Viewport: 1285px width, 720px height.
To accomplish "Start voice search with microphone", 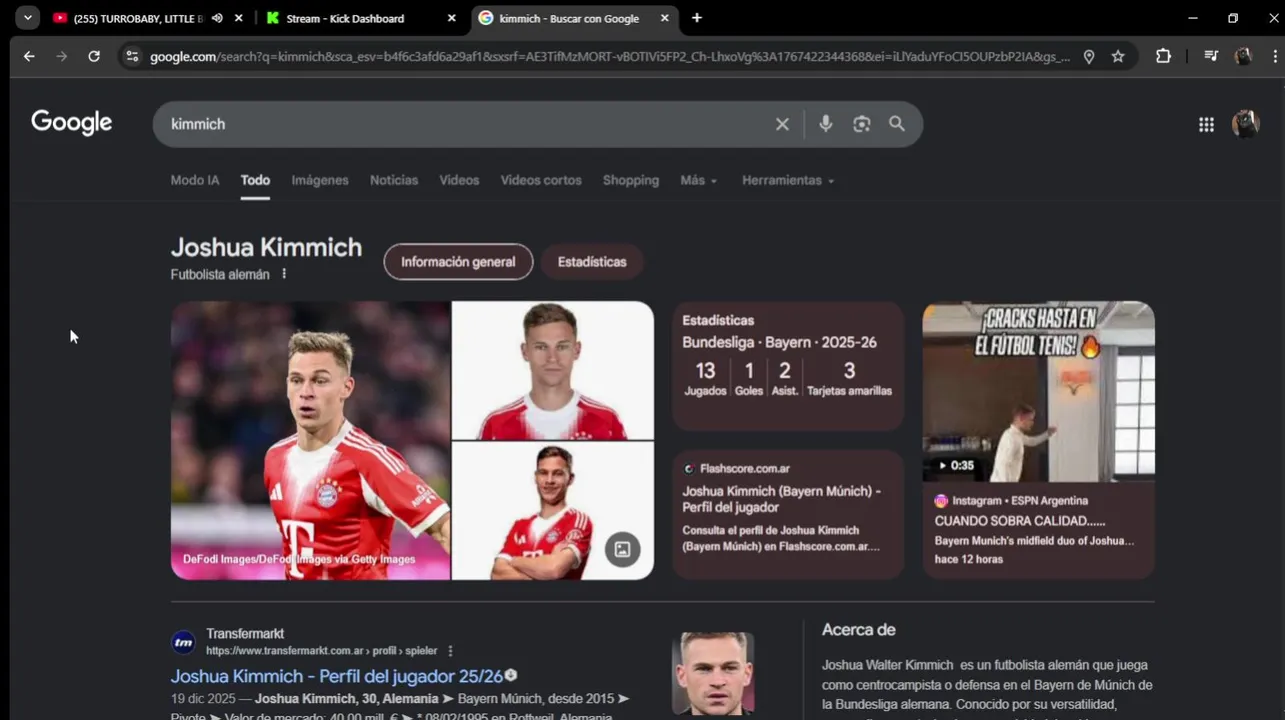I will [825, 124].
